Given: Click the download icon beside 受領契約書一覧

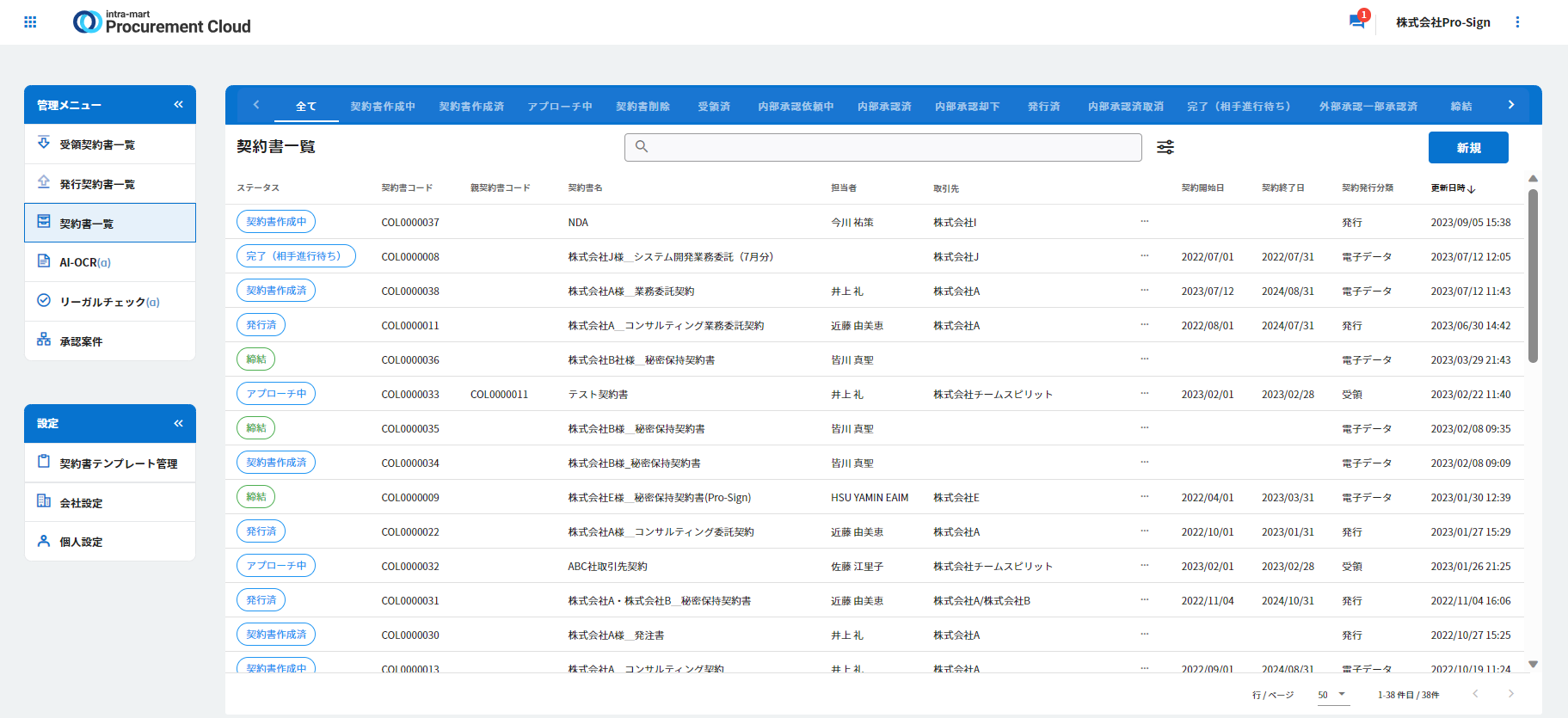Looking at the screenshot, I should 44,143.
